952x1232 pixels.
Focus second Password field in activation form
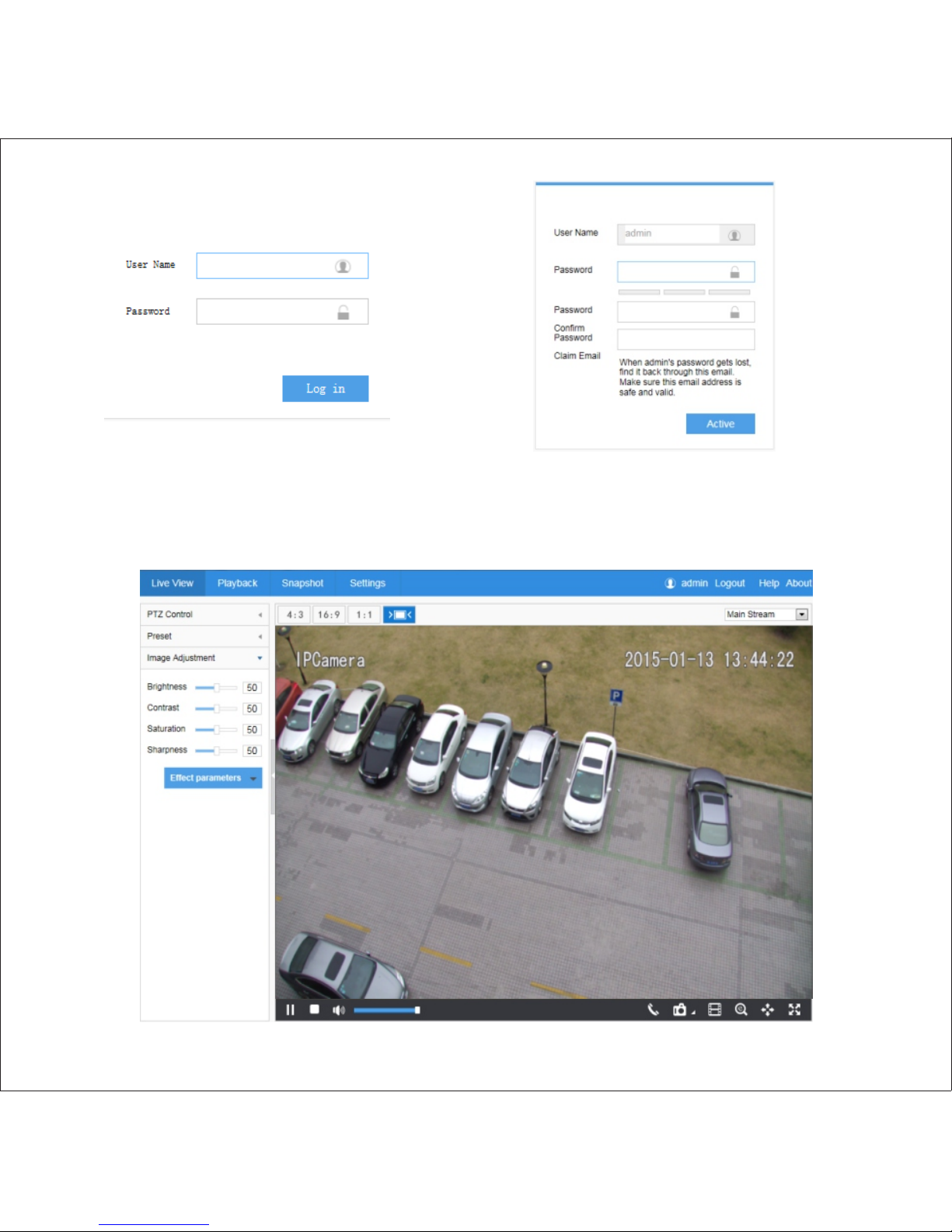pos(686,312)
